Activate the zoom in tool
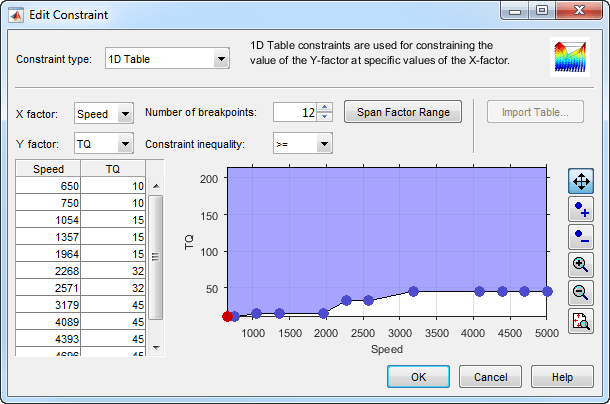The width and height of the screenshot is (610, 404). (x=581, y=265)
